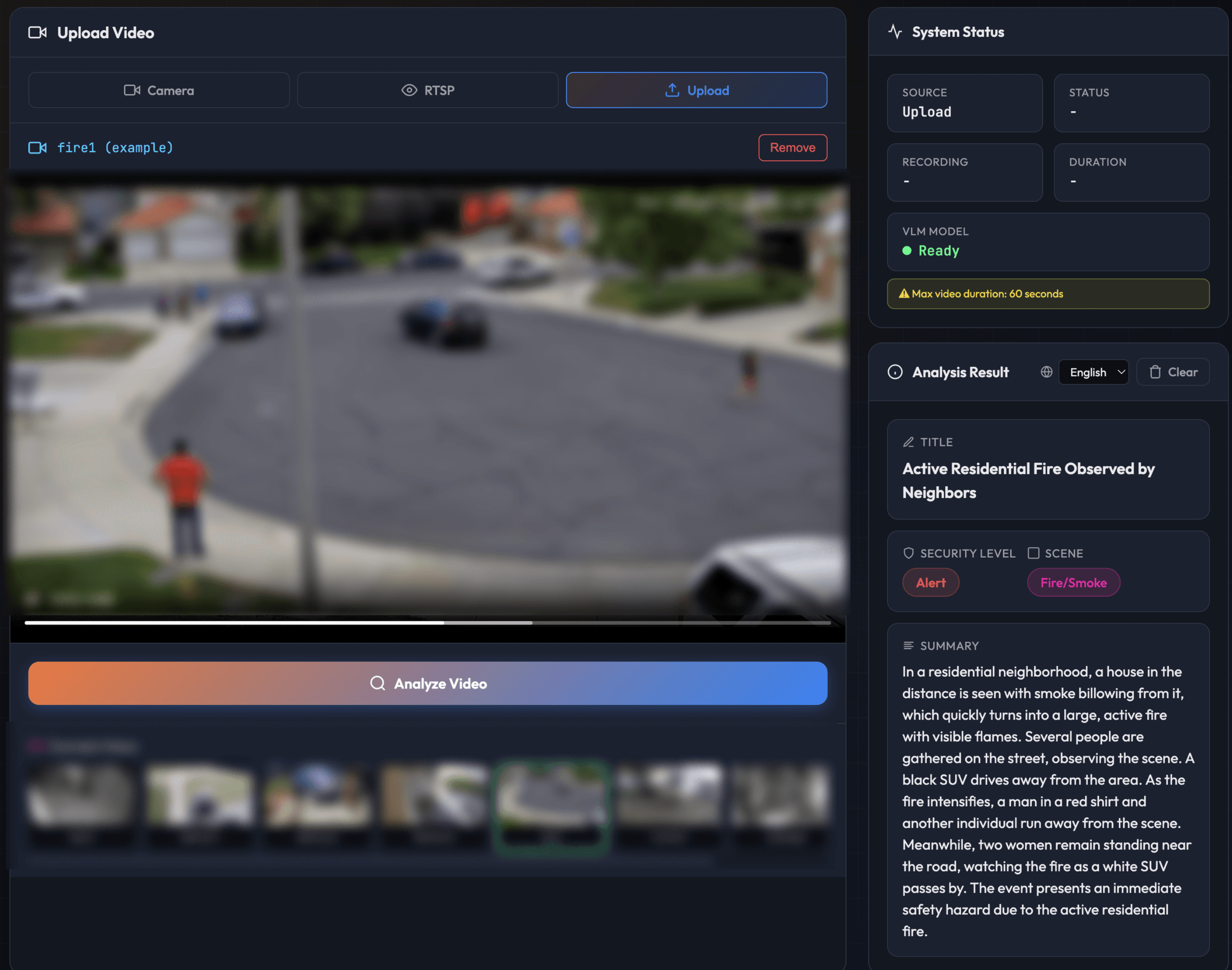Click the System Status activity pulse icon

click(x=895, y=32)
